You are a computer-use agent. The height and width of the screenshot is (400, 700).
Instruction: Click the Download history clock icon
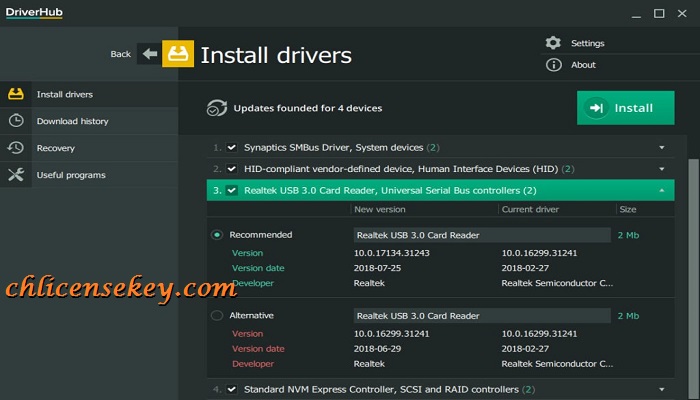coord(16,121)
